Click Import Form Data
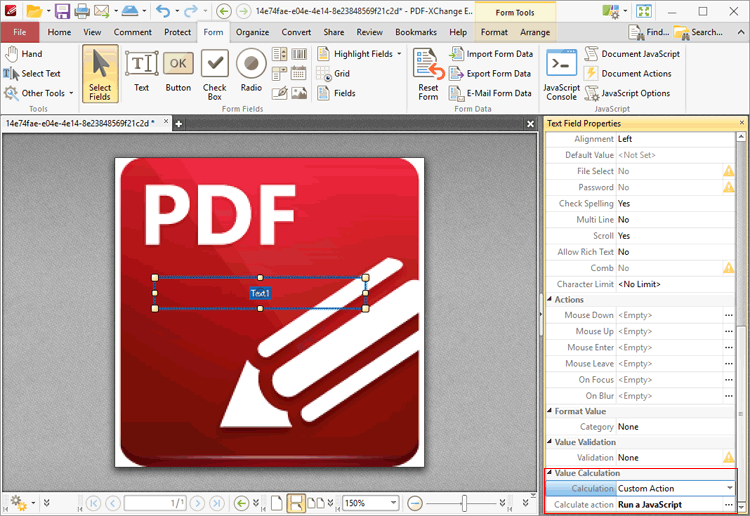The width and height of the screenshot is (750, 516). (x=491, y=54)
